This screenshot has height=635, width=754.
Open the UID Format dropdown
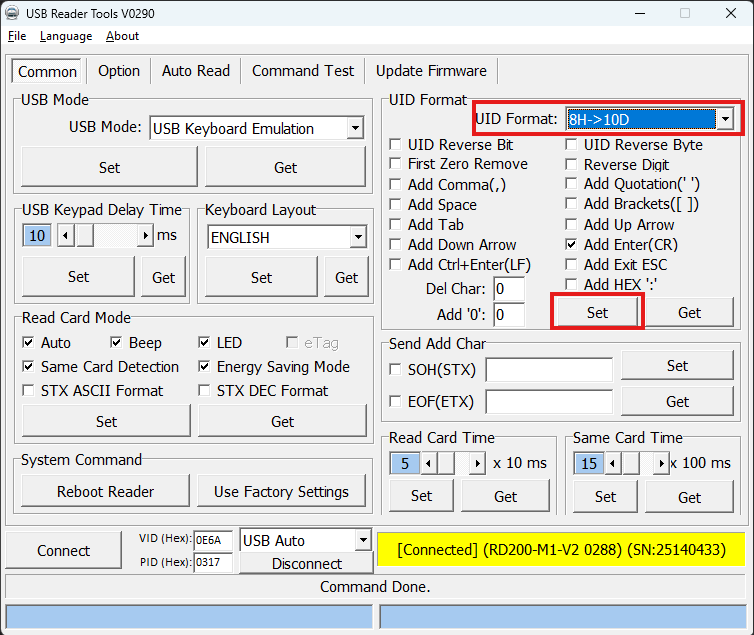point(726,120)
